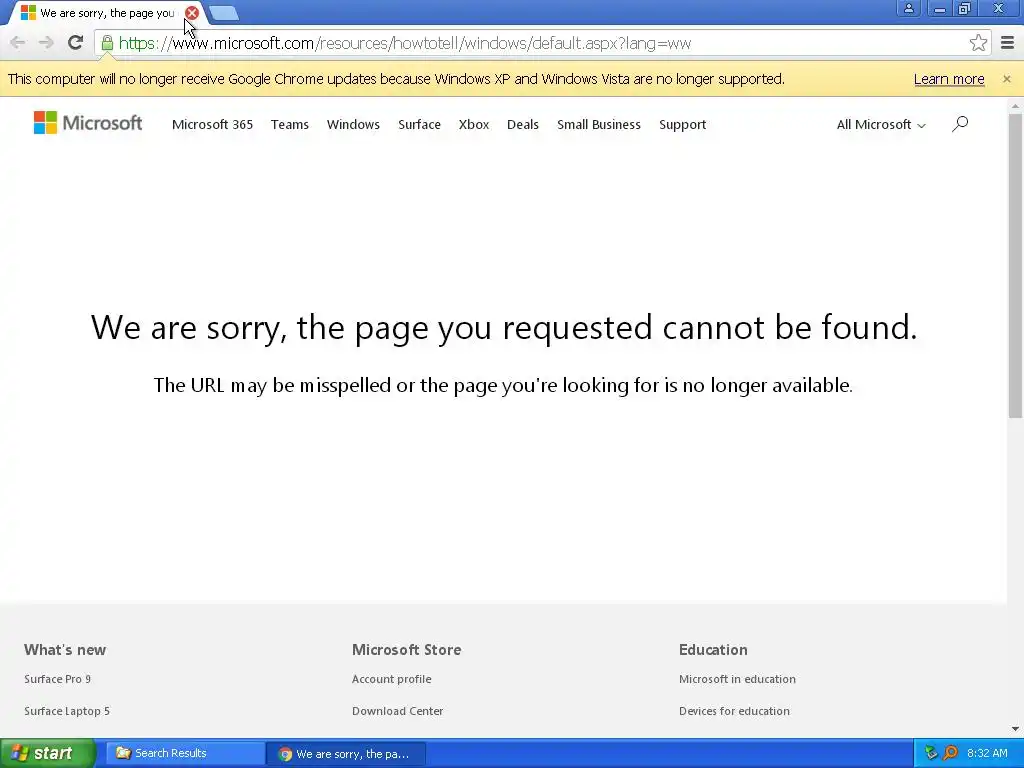The image size is (1024, 768).
Task: Open the Learn more link in infobar
Action: (x=949, y=79)
